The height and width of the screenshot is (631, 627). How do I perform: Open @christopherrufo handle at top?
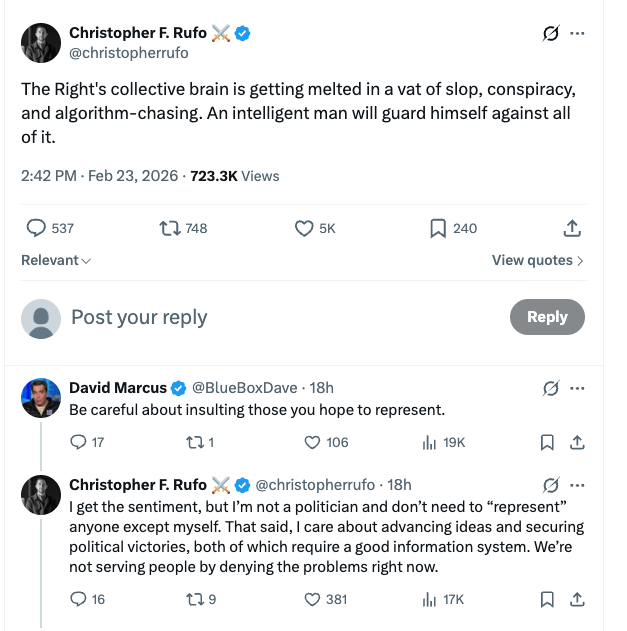click(128, 53)
